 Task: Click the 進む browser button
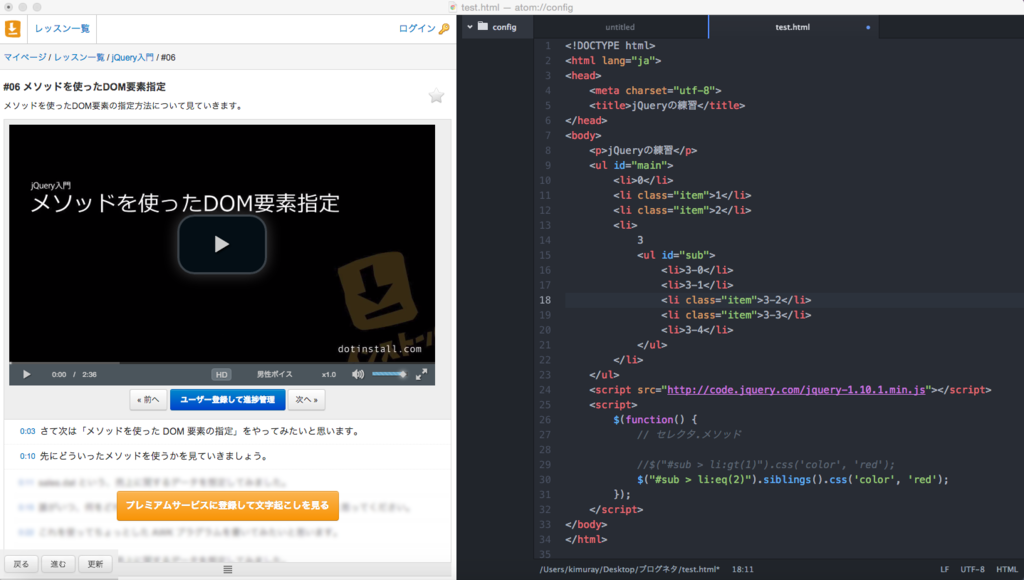[x=58, y=564]
